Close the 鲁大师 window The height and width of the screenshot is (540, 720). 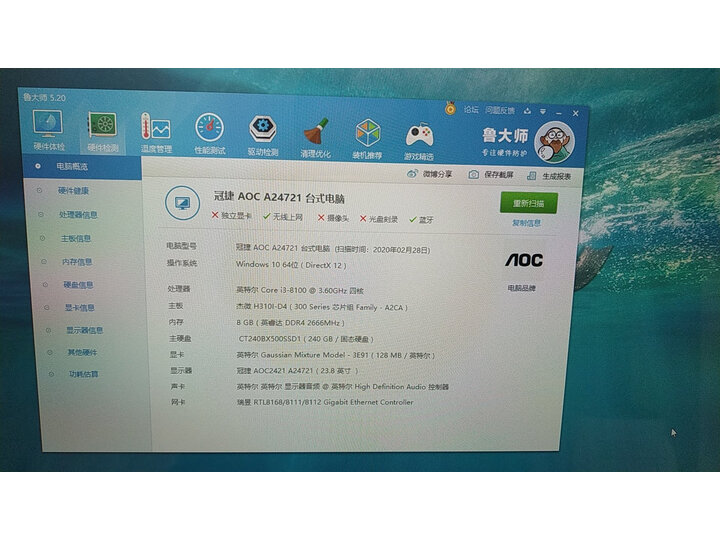(x=575, y=113)
